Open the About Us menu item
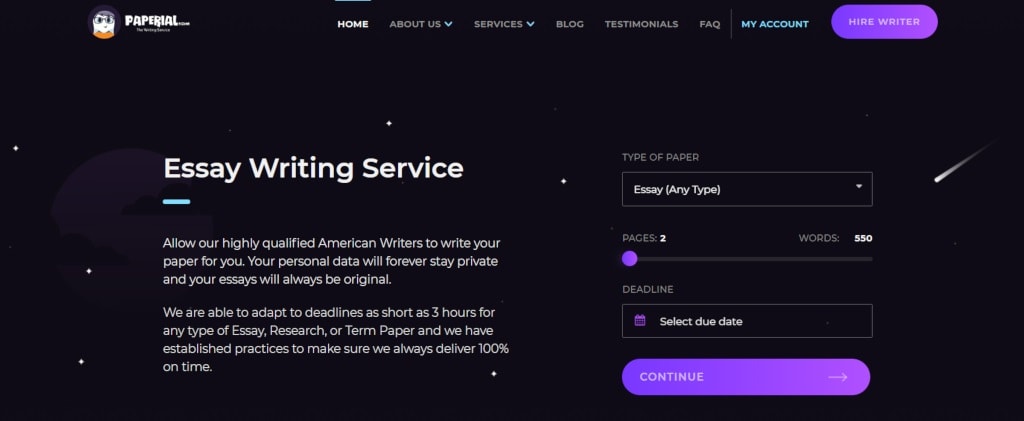 (414, 24)
